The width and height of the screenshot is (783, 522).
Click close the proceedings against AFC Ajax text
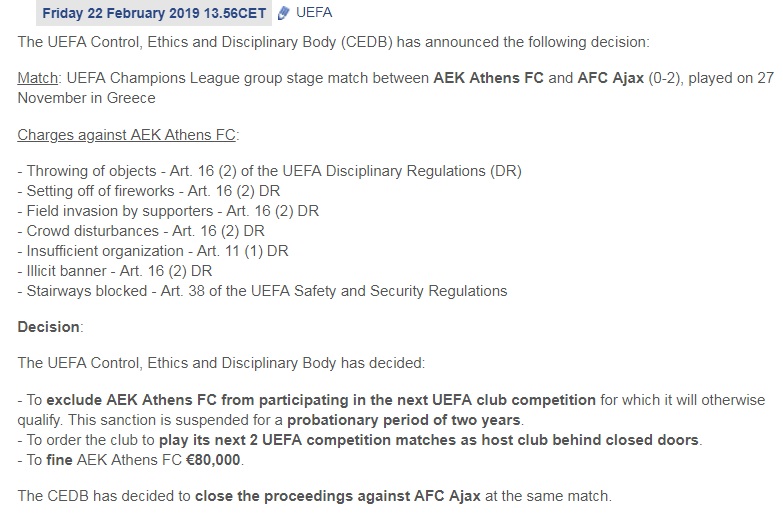(x=338, y=496)
